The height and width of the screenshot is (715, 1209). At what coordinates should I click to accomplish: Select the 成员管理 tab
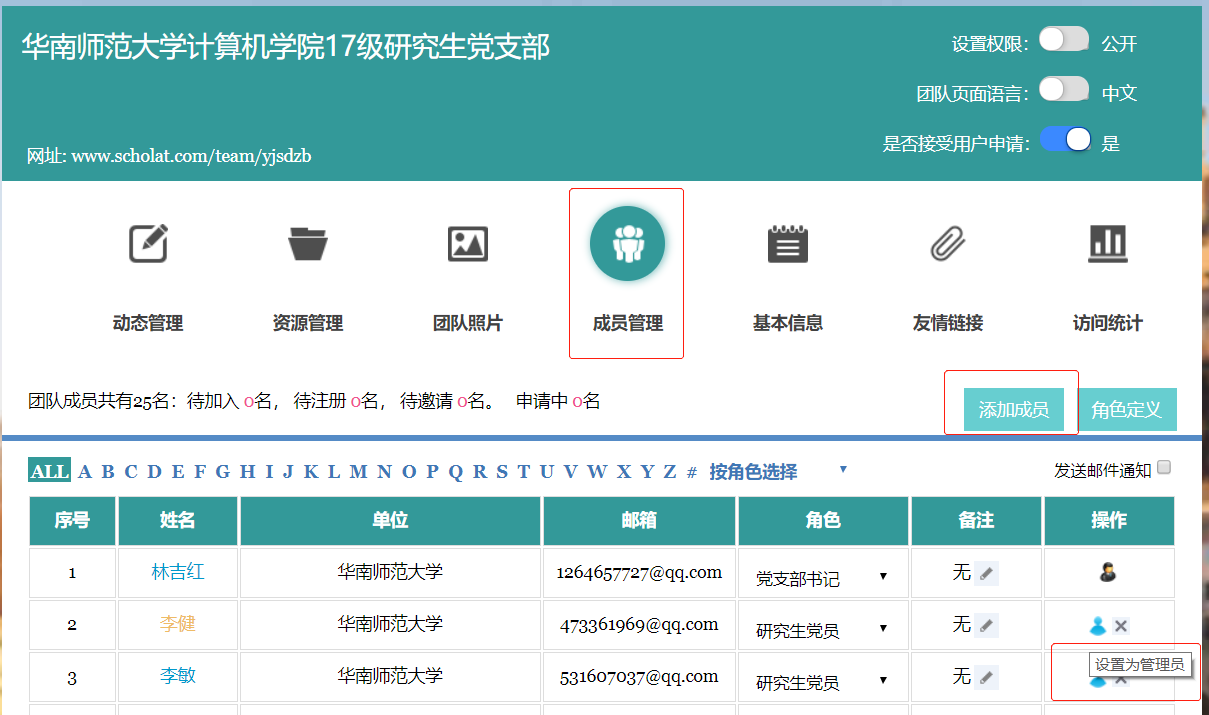click(x=627, y=270)
